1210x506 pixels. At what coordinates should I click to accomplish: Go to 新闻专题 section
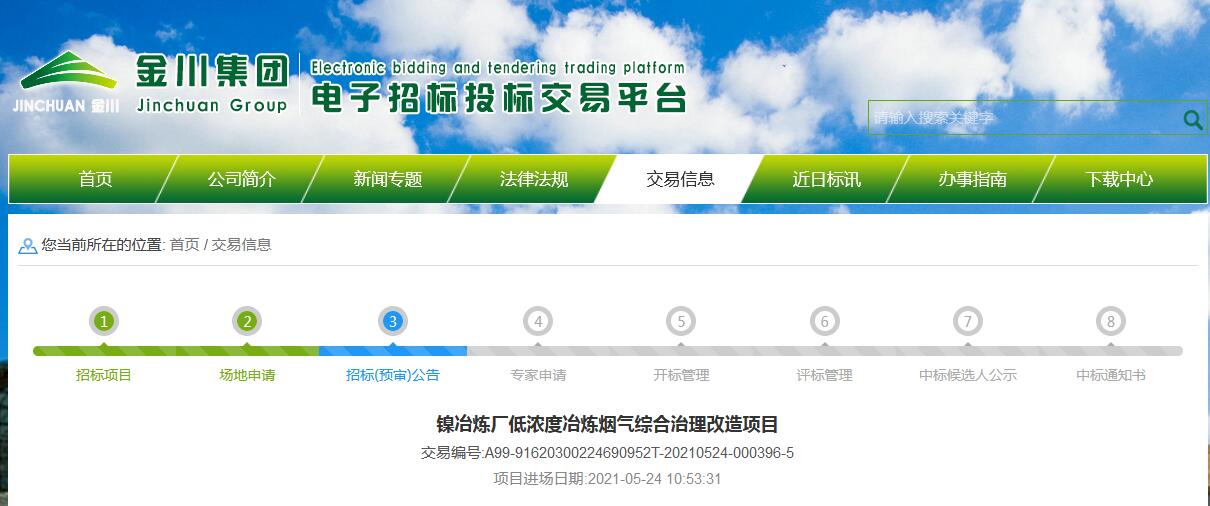pyautogui.click(x=388, y=180)
